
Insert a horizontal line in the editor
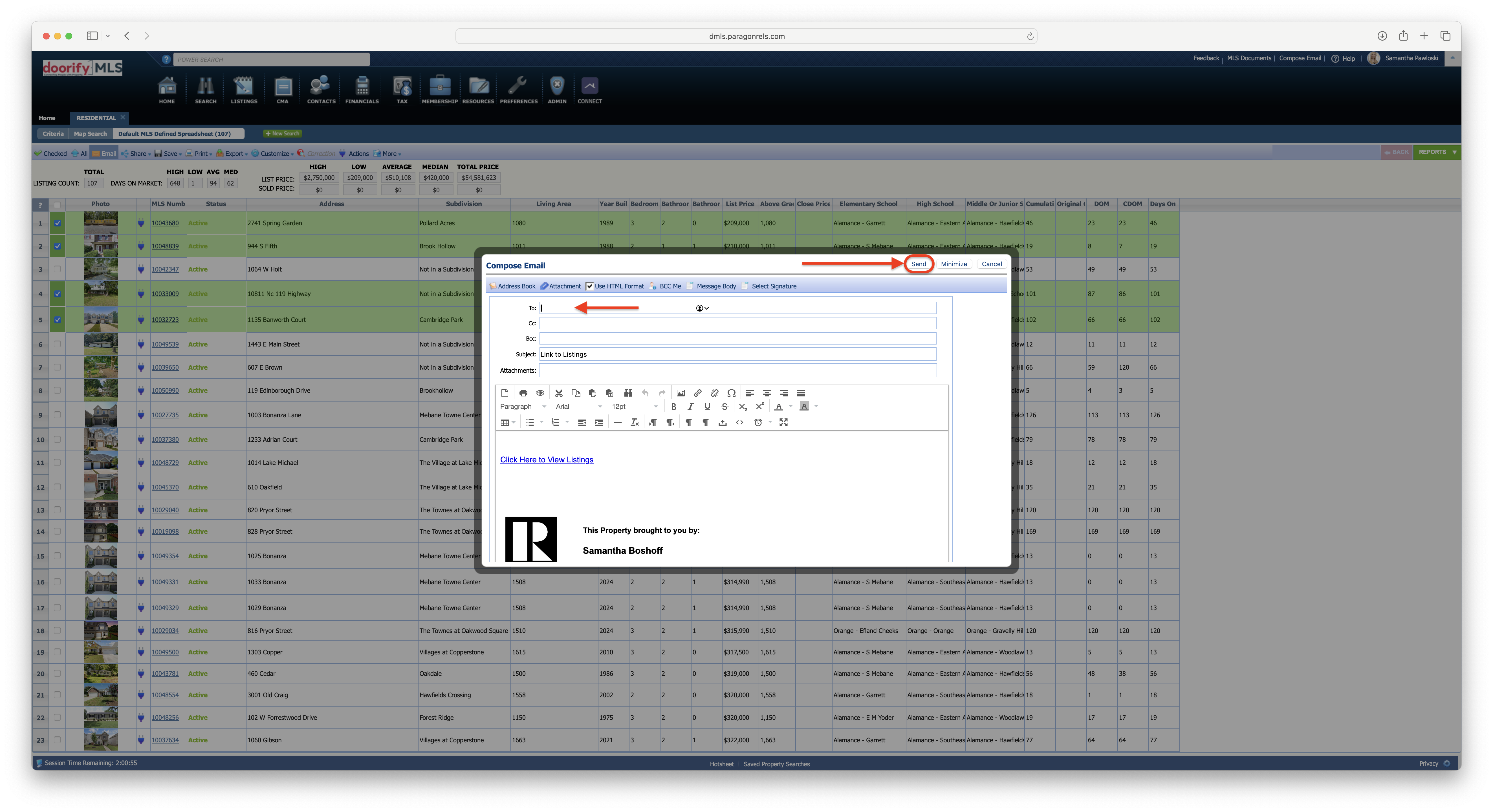tap(618, 423)
